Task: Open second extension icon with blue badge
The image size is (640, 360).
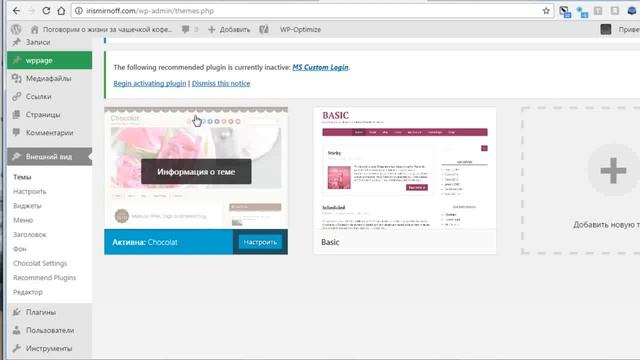Action: (x=582, y=12)
